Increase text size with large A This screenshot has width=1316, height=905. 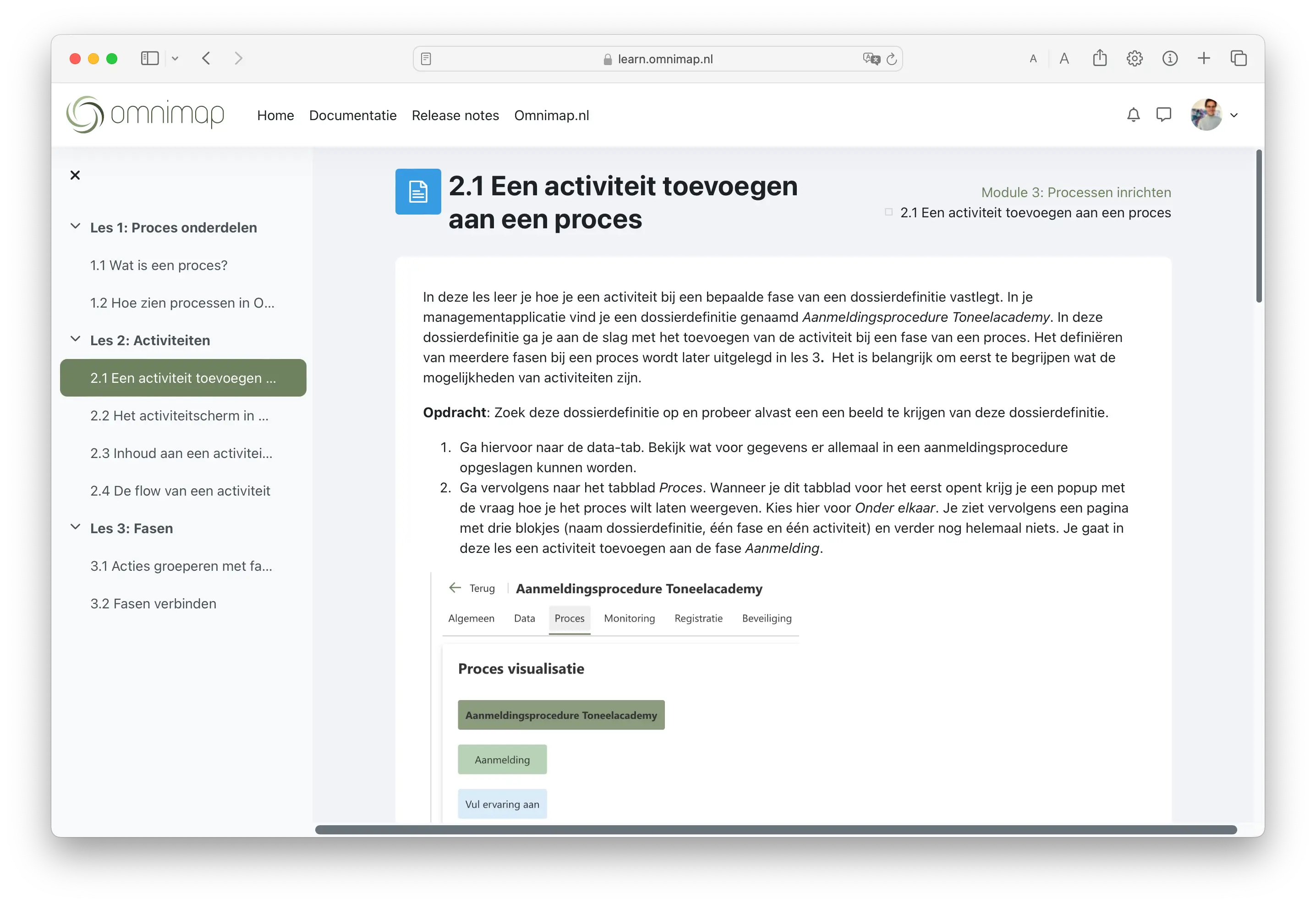tap(1064, 58)
